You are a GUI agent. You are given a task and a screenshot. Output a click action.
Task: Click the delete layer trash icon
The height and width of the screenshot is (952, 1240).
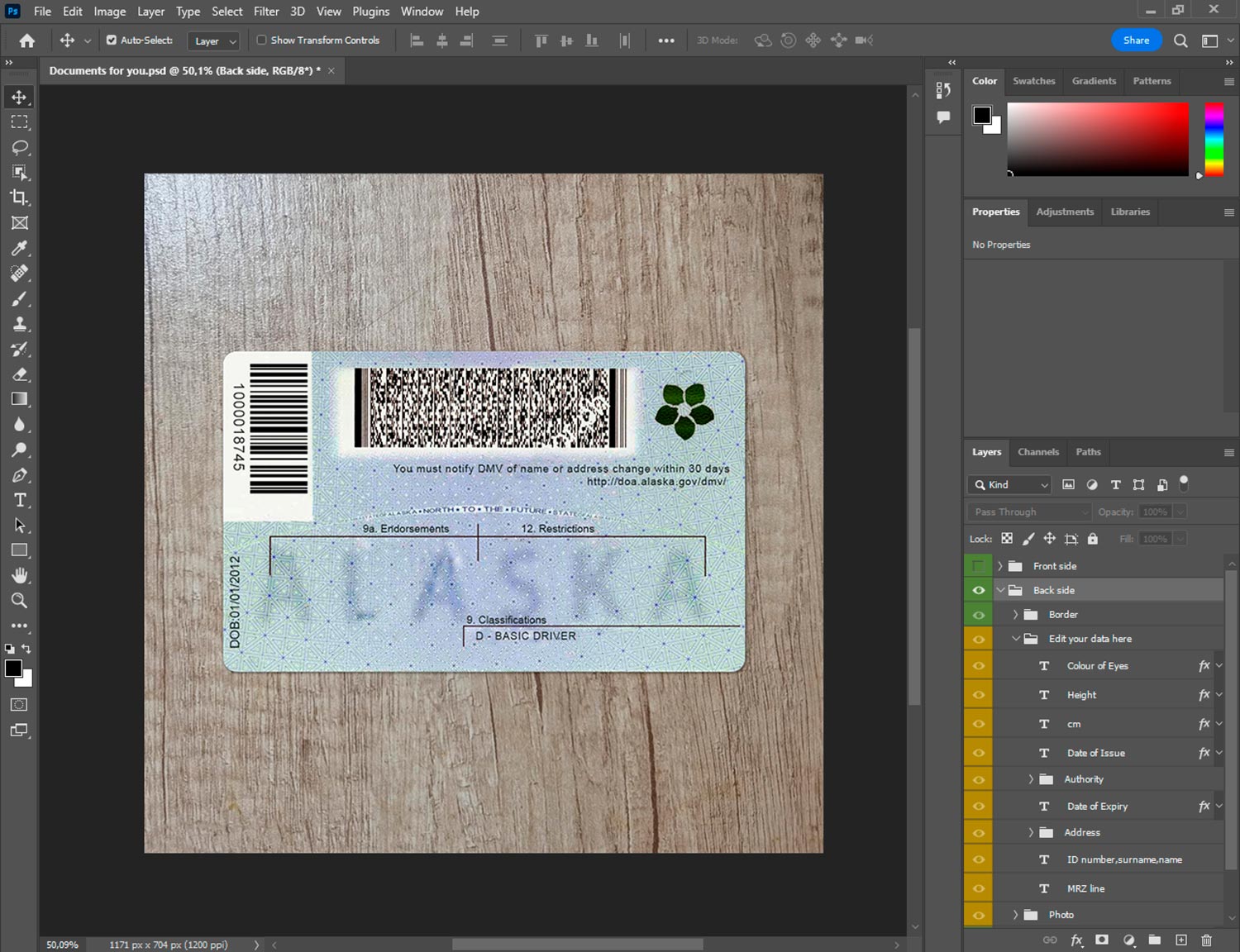(x=1206, y=940)
